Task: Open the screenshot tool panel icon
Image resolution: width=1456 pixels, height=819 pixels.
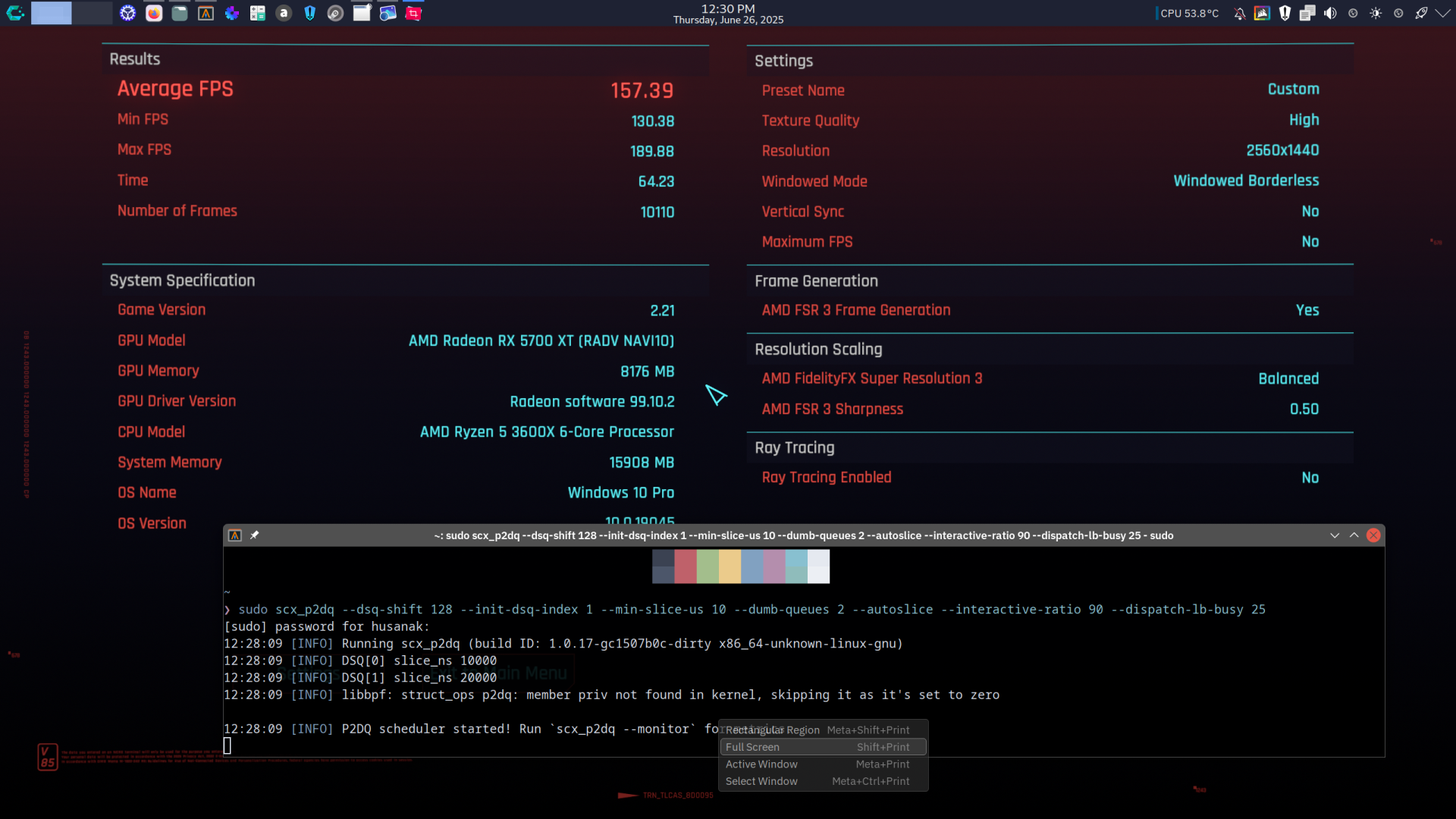Action: (x=413, y=13)
